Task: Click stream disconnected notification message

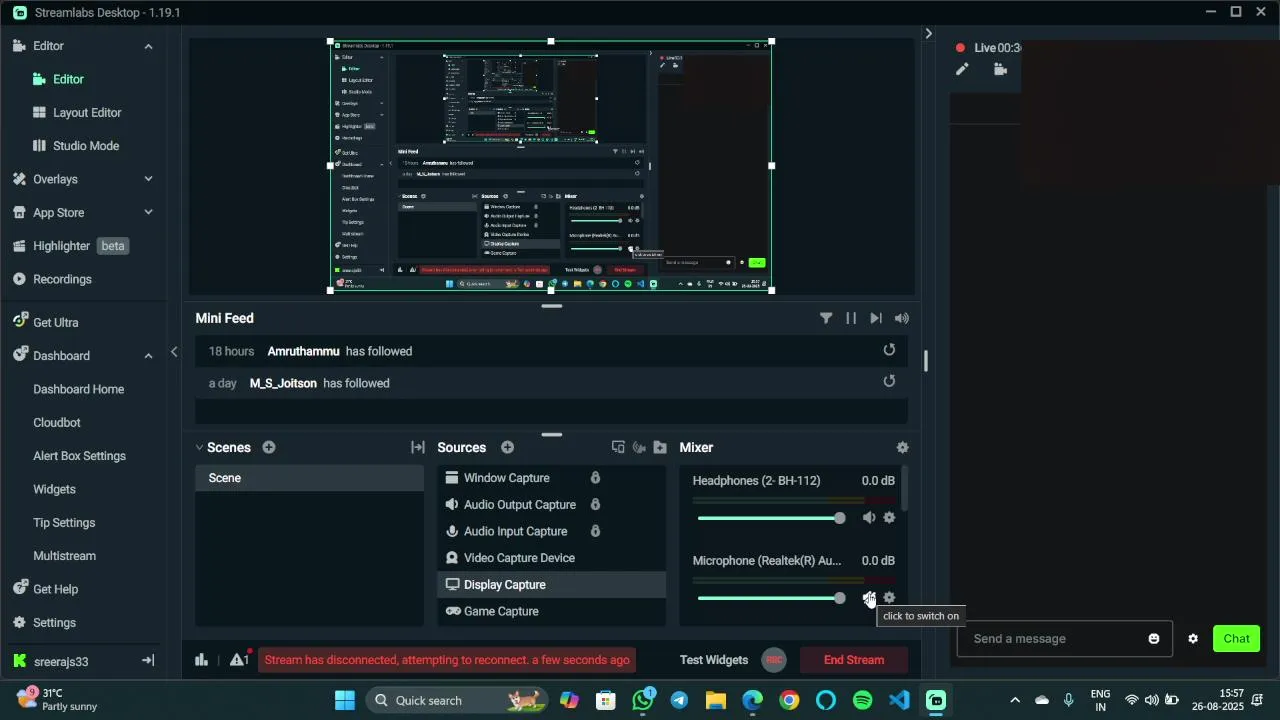Action: click(x=447, y=660)
